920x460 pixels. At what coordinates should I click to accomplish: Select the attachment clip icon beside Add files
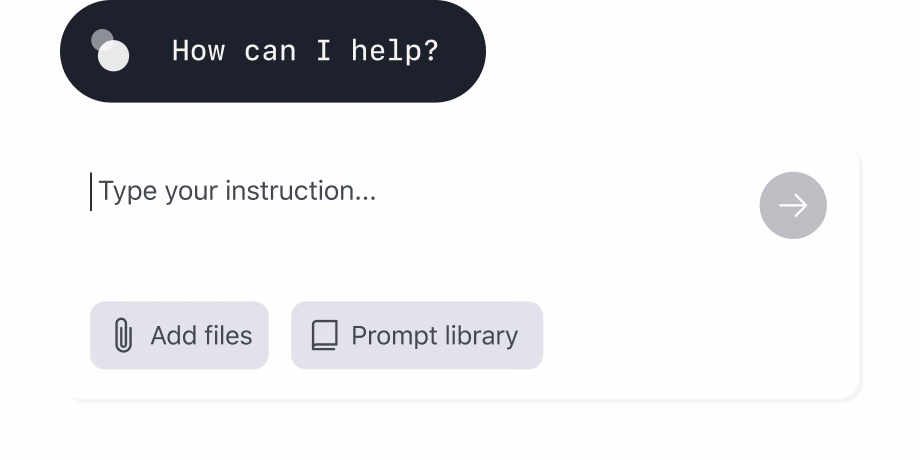pos(123,336)
